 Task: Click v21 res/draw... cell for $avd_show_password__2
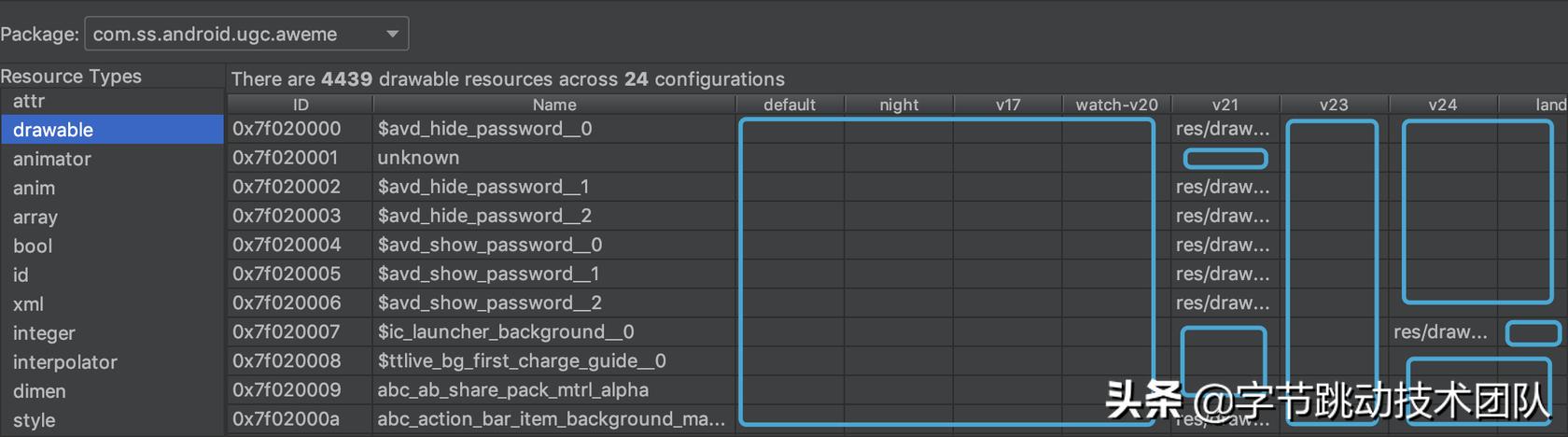(x=1223, y=303)
